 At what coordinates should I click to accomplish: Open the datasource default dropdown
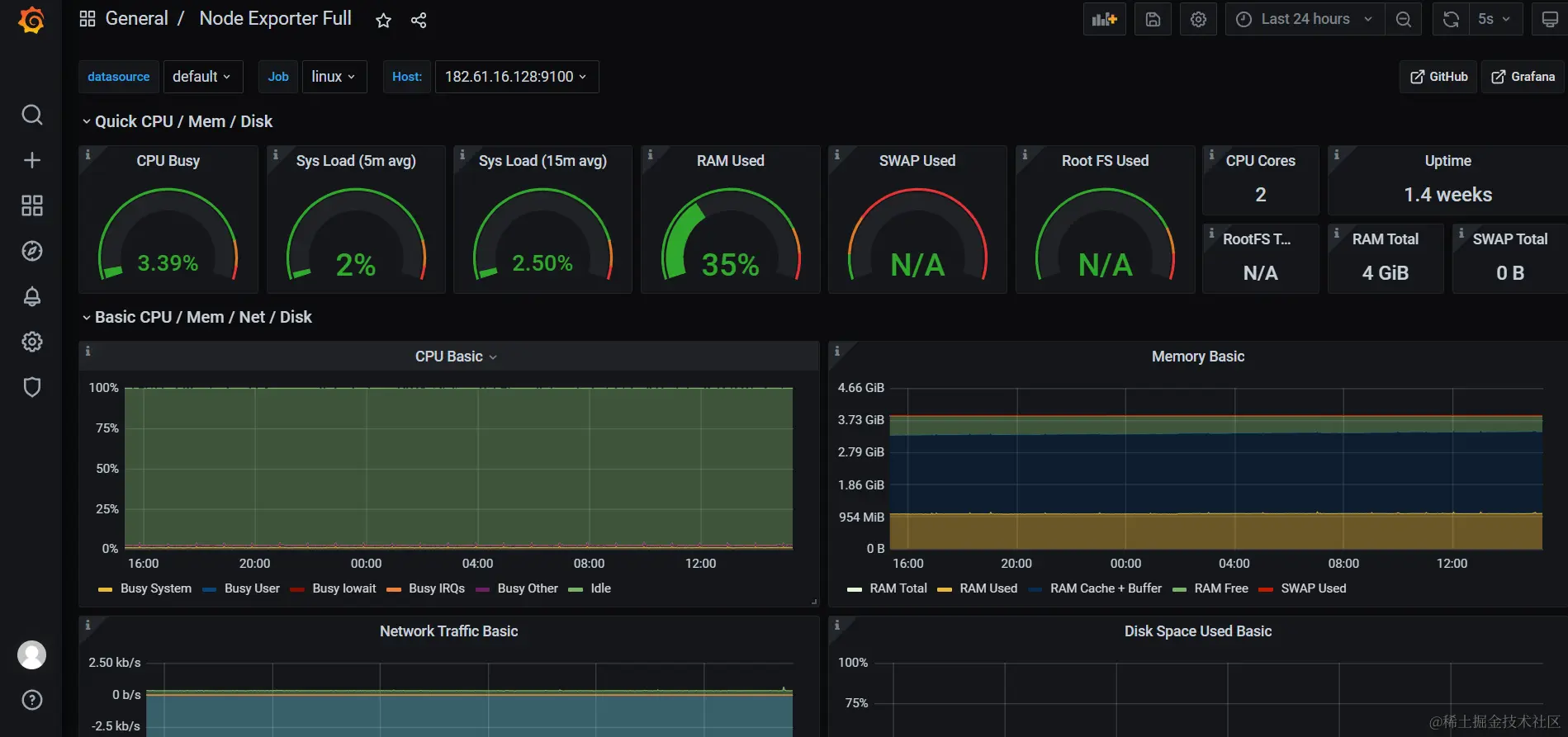202,77
